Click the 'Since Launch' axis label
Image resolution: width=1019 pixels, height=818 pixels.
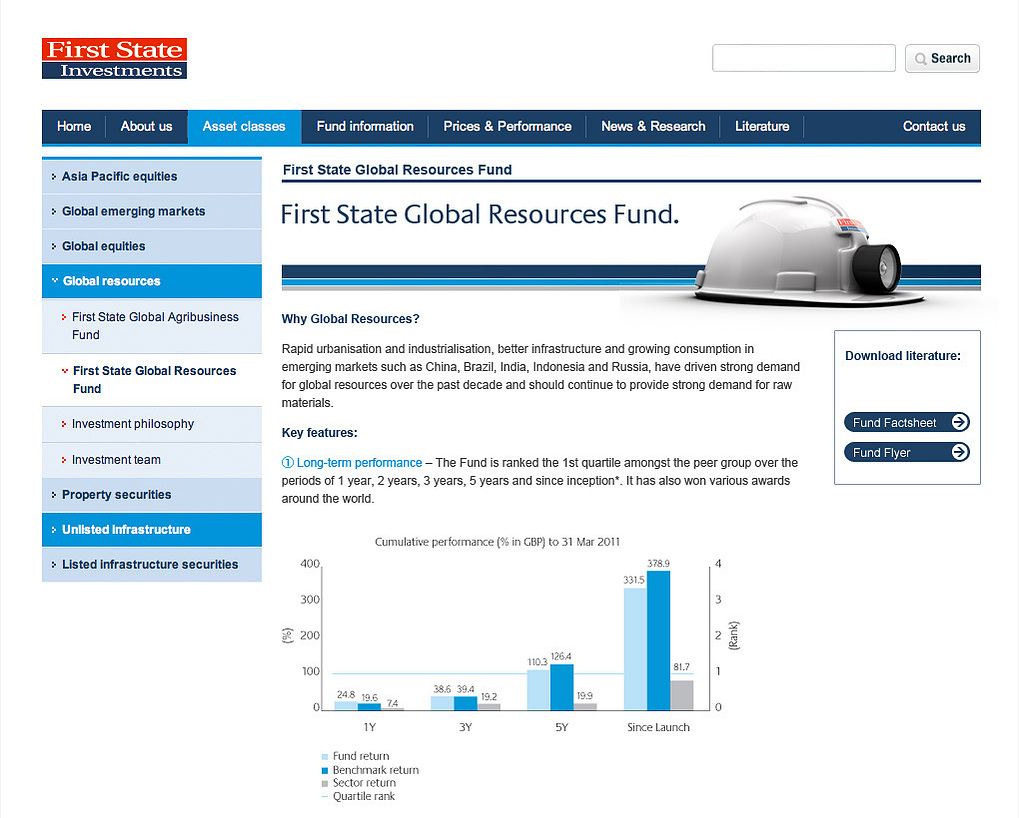658,727
